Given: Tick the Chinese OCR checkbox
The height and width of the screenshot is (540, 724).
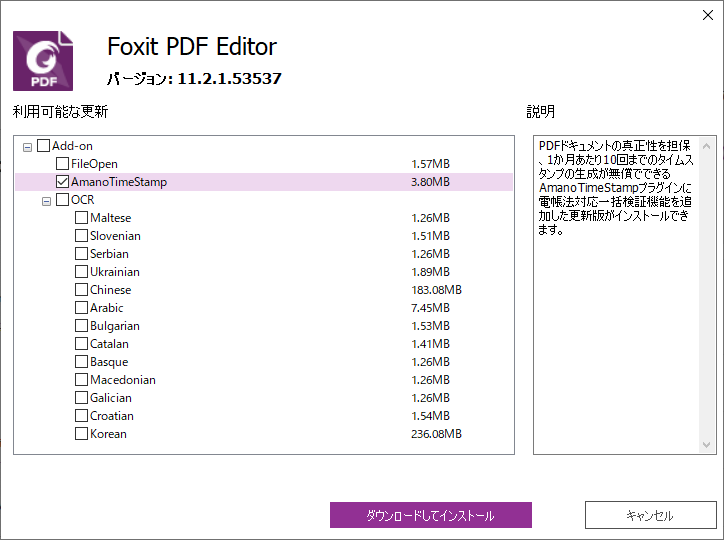Looking at the screenshot, I should coord(81,290).
